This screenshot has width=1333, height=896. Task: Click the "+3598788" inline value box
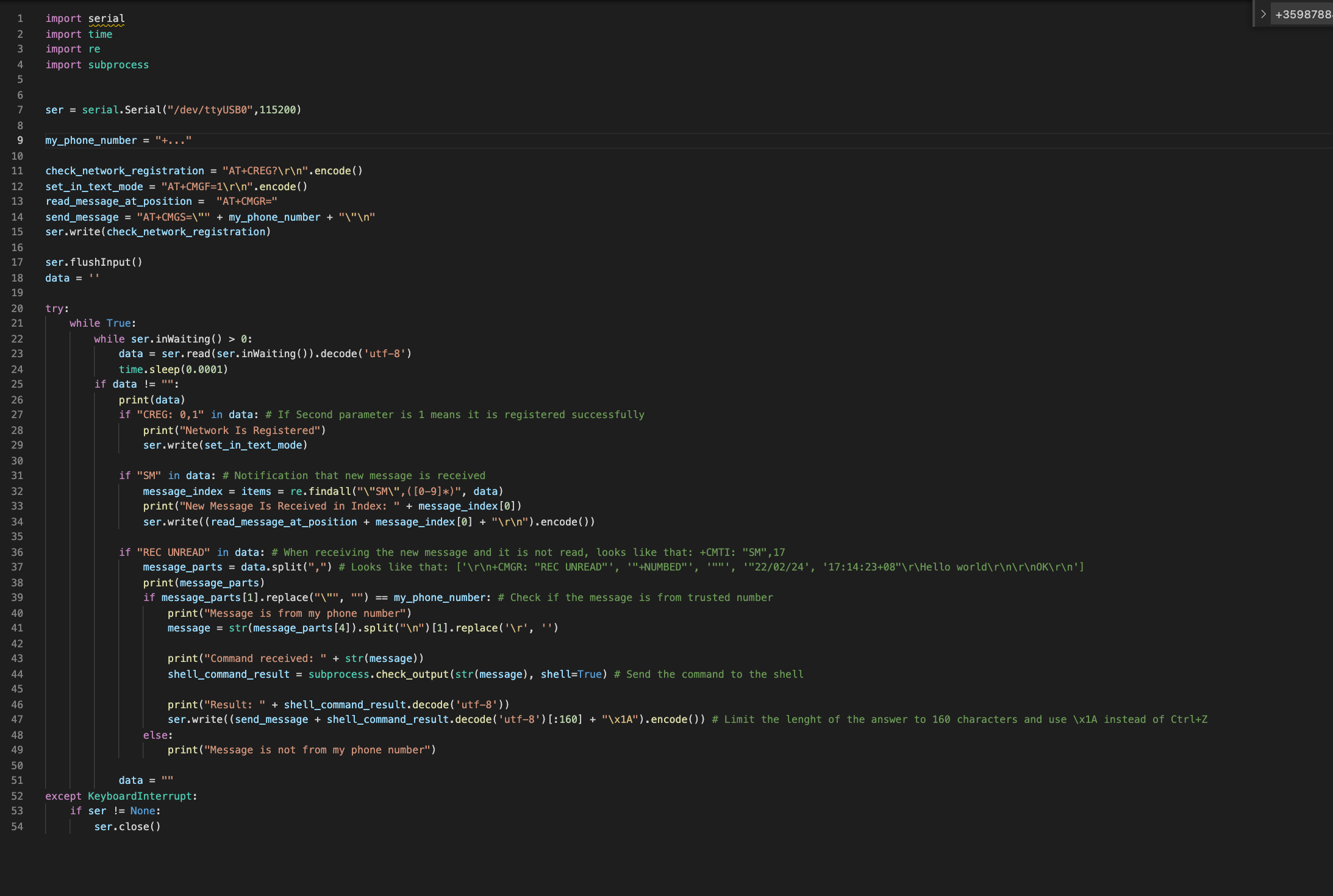[1303, 13]
